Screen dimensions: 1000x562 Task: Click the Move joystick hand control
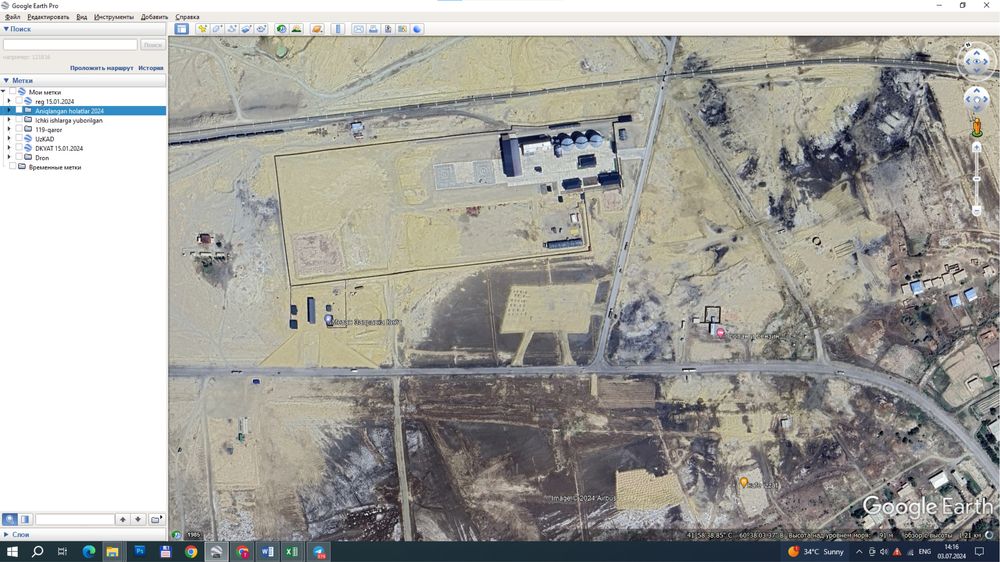coord(976,100)
